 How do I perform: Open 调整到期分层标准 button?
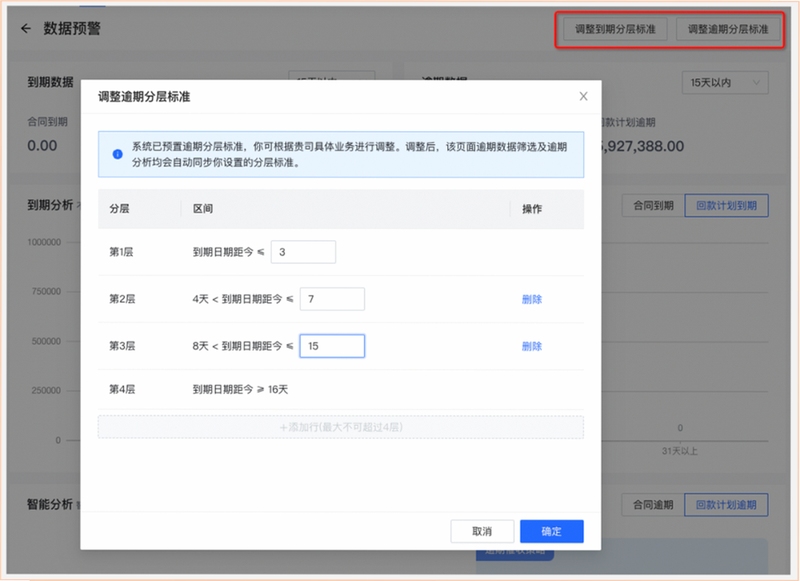point(615,29)
